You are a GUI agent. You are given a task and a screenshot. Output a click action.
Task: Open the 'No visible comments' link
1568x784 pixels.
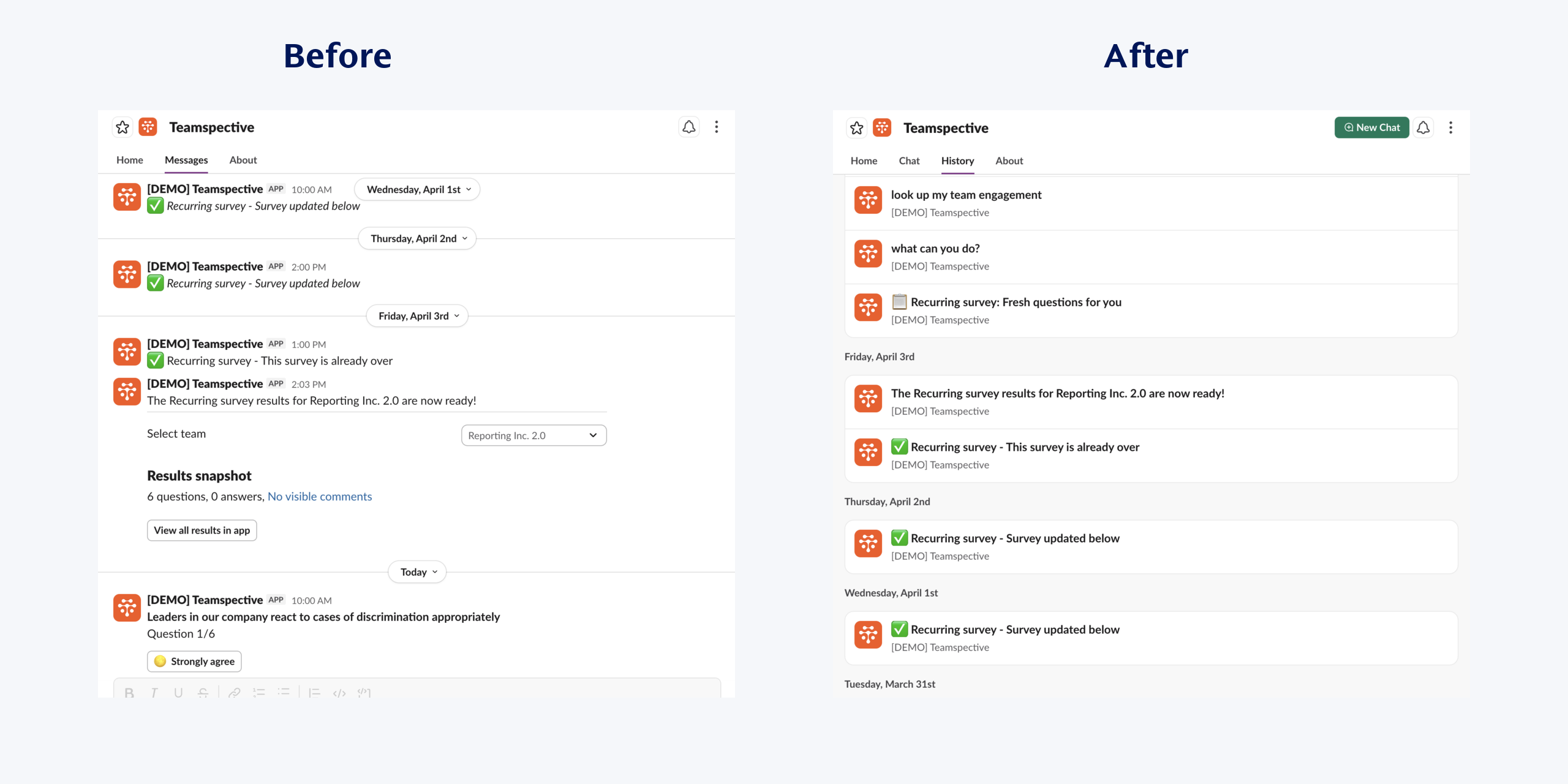319,496
